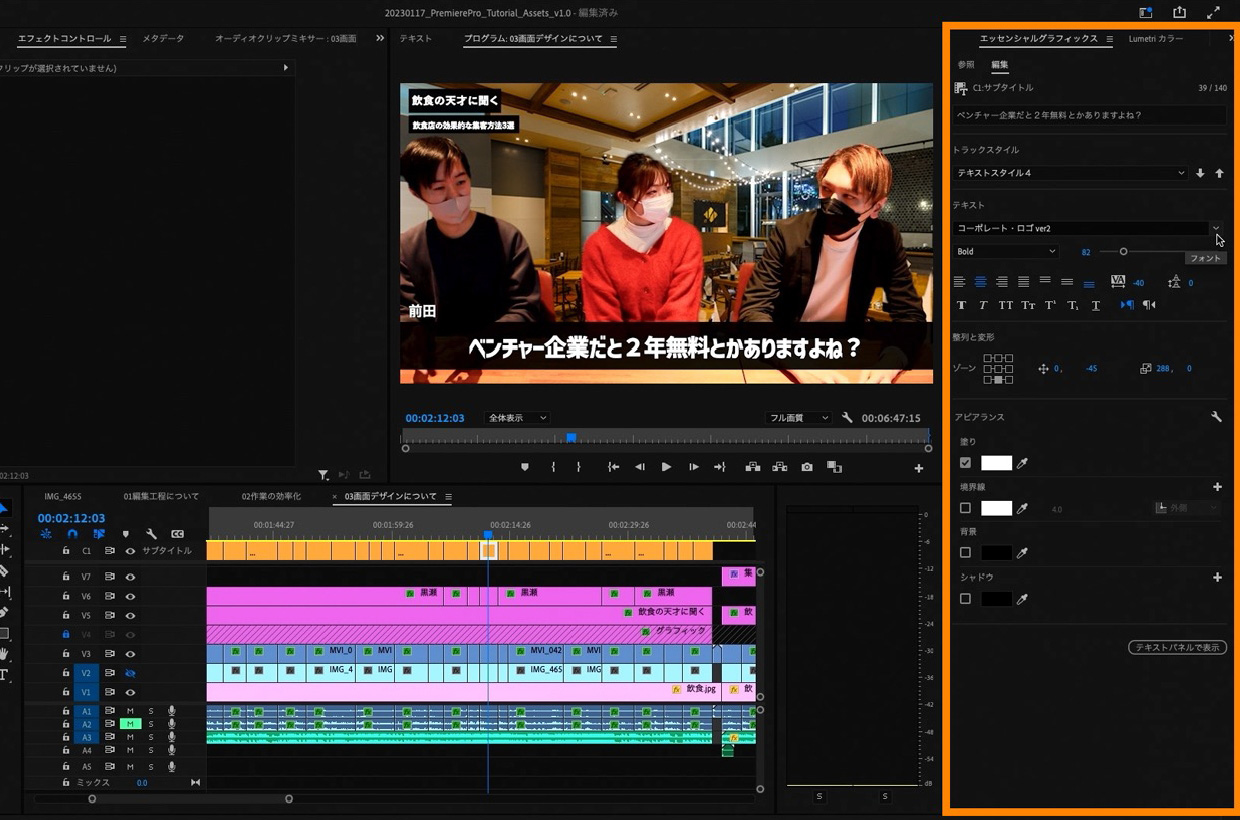Add another shadow with plus icon
Screen dimensions: 1240x820
click(1217, 577)
